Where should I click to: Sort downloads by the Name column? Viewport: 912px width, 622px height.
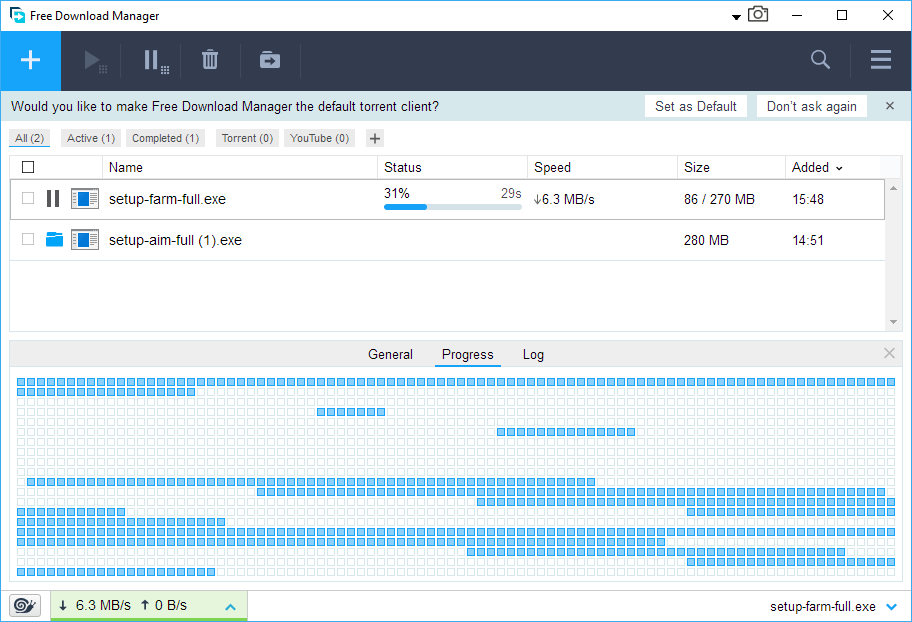pyautogui.click(x=240, y=168)
